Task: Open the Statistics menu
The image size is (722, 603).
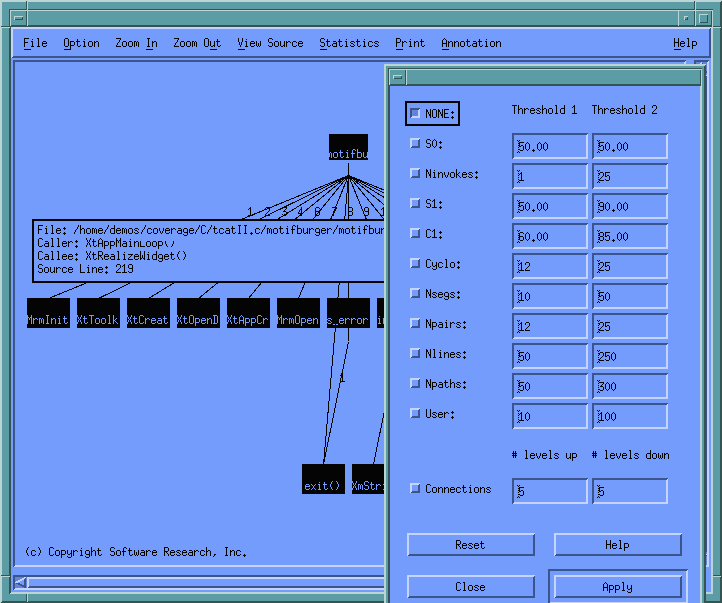Action: click(349, 43)
